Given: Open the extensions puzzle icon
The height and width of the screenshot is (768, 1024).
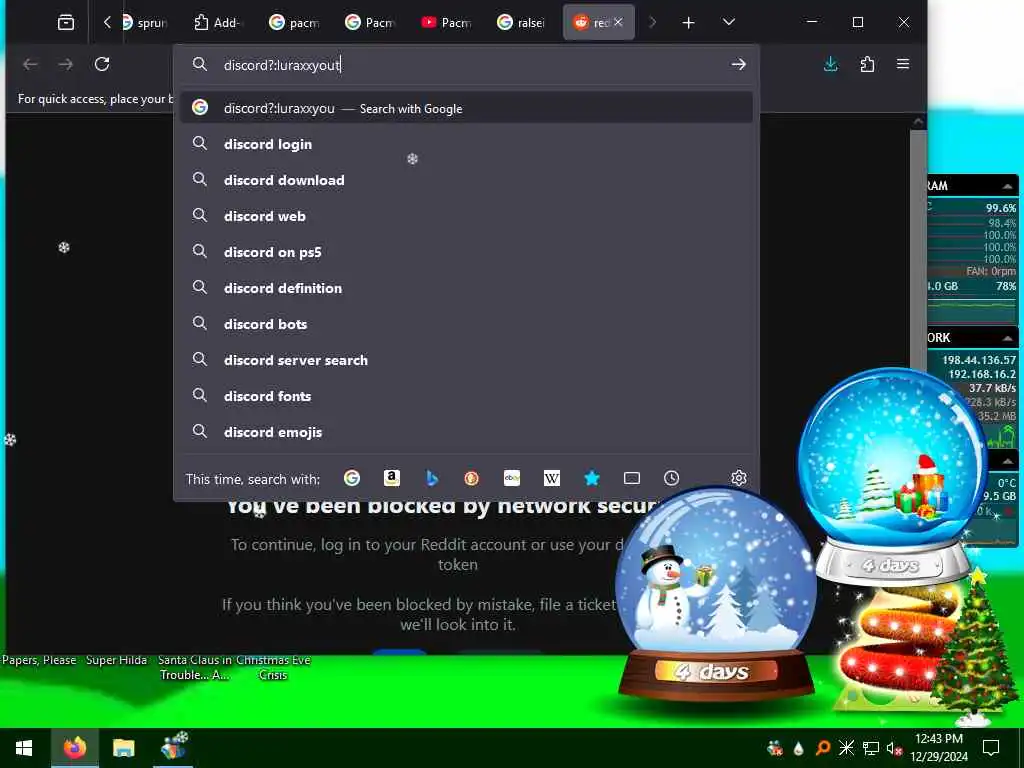Looking at the screenshot, I should pos(867,64).
